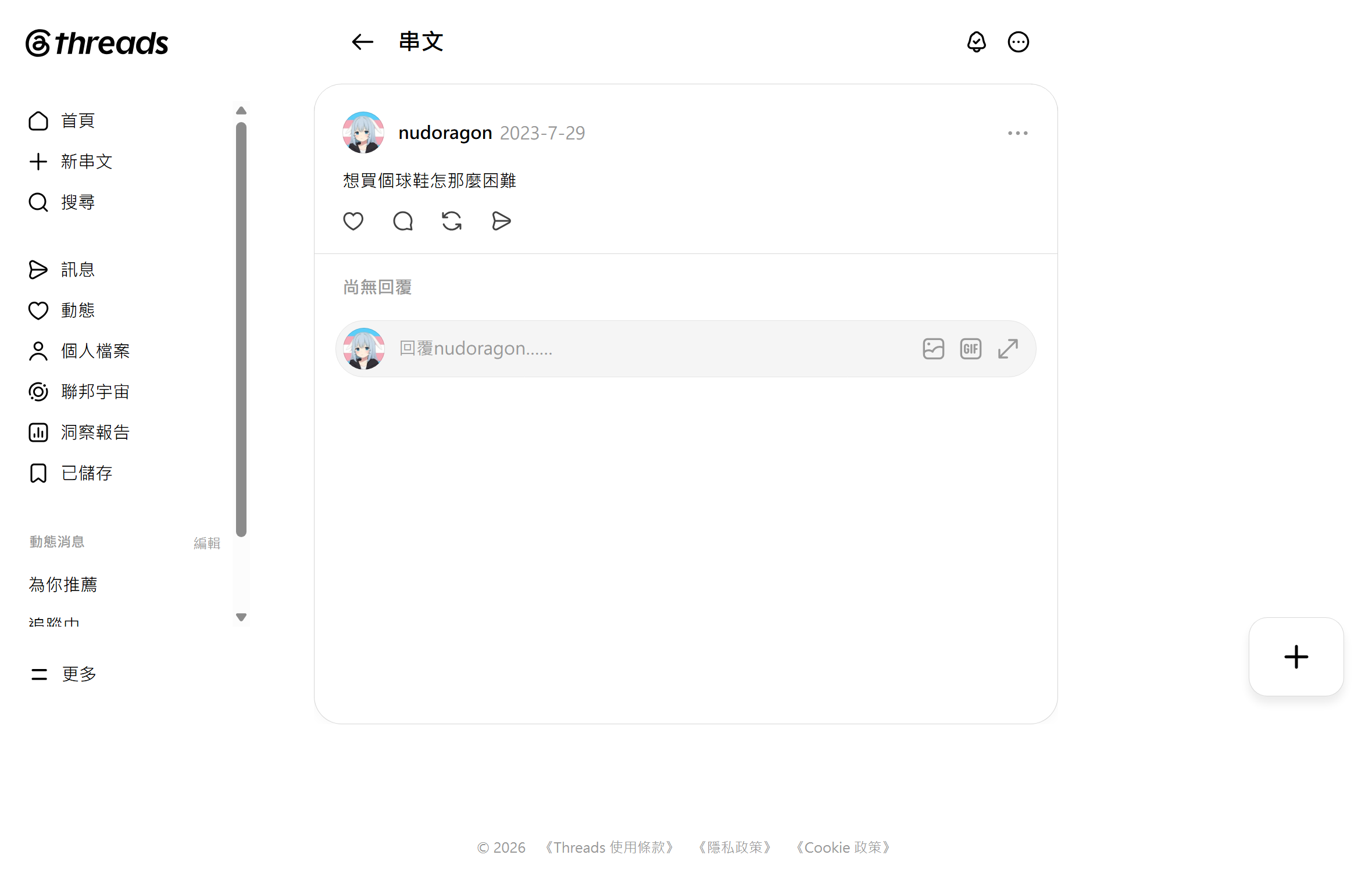Open 隱私政策 link in footer

[x=735, y=847]
